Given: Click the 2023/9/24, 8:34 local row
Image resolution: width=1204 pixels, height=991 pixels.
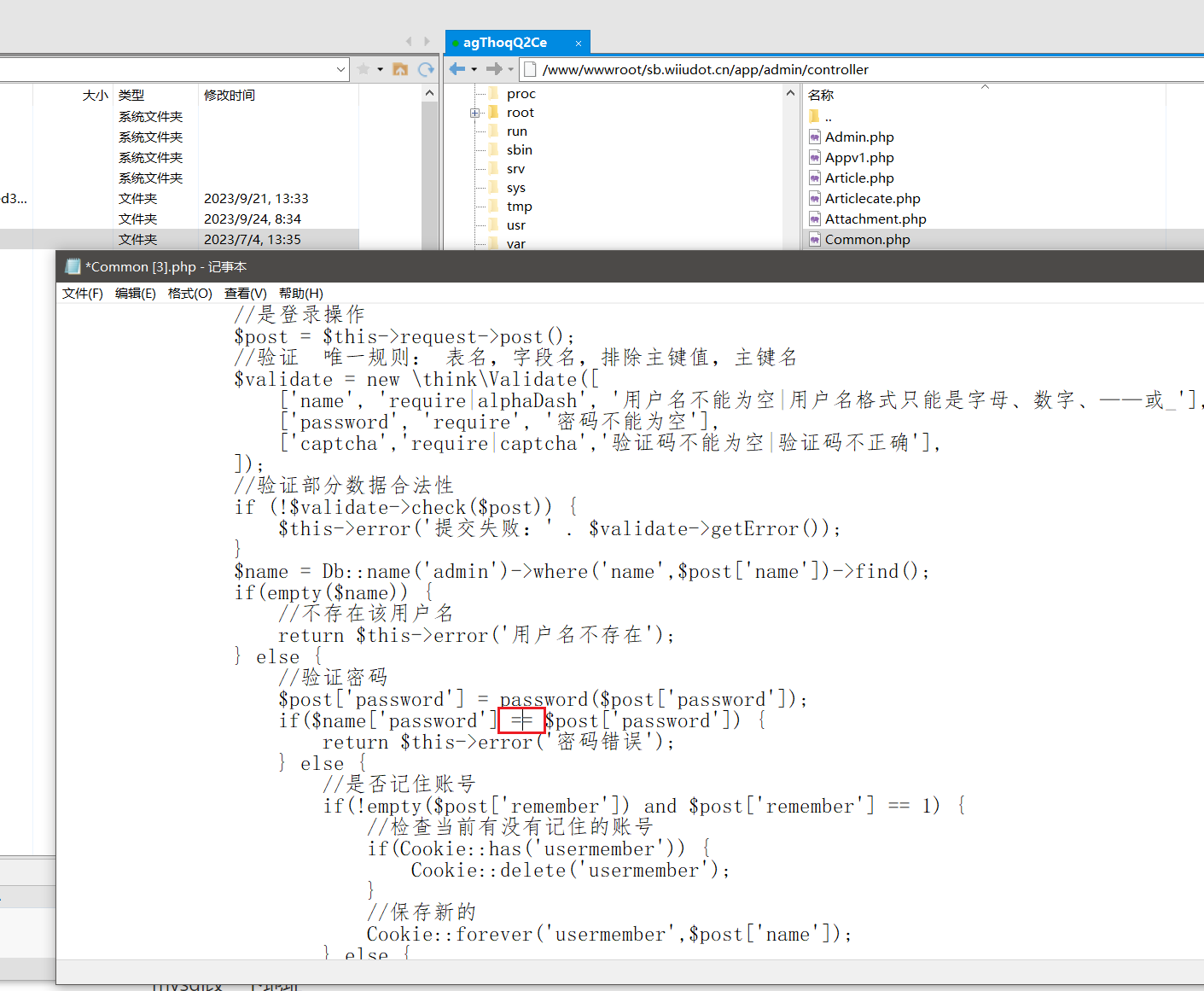Looking at the screenshot, I should (x=179, y=219).
